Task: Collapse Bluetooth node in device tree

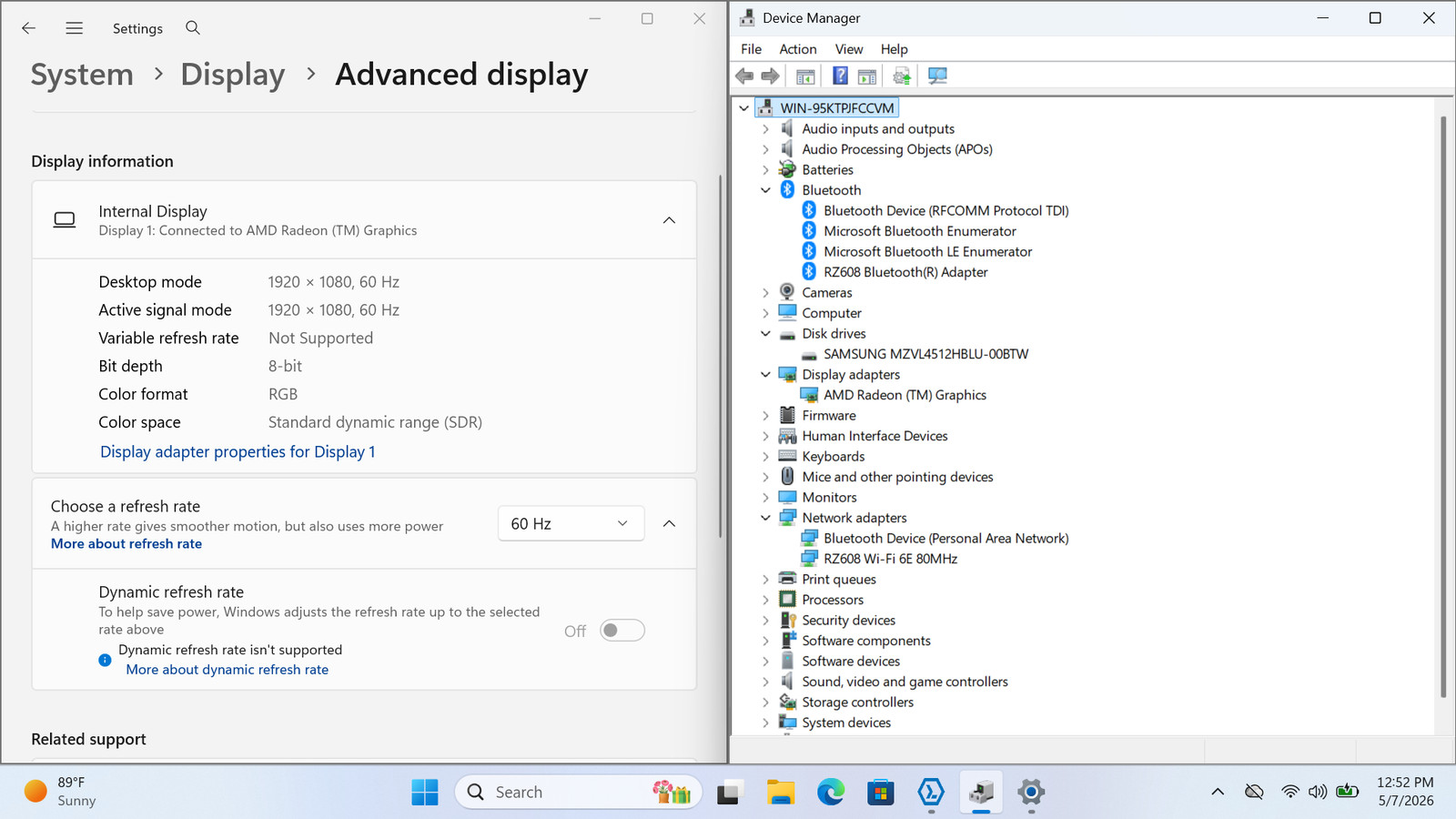Action: click(x=765, y=190)
